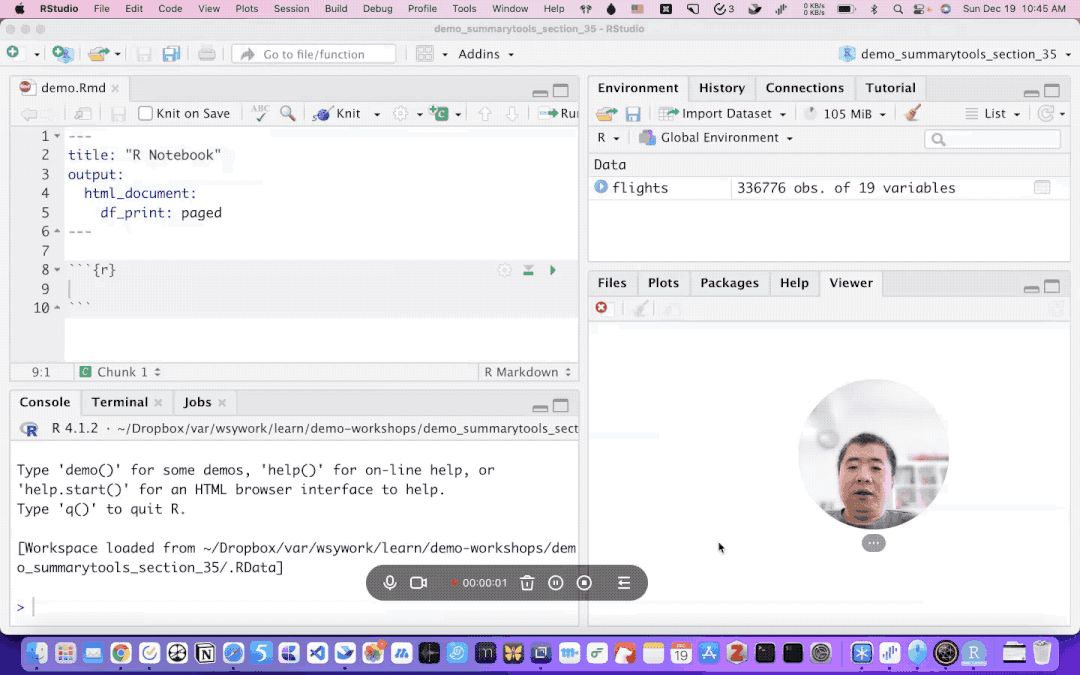Click red stop icon in Viewer
Screen dimensions: 1080x675
(x=601, y=307)
